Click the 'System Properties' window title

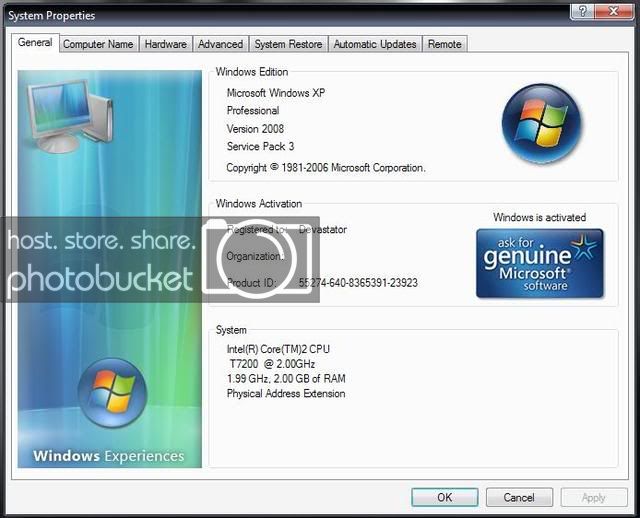click(x=51, y=16)
